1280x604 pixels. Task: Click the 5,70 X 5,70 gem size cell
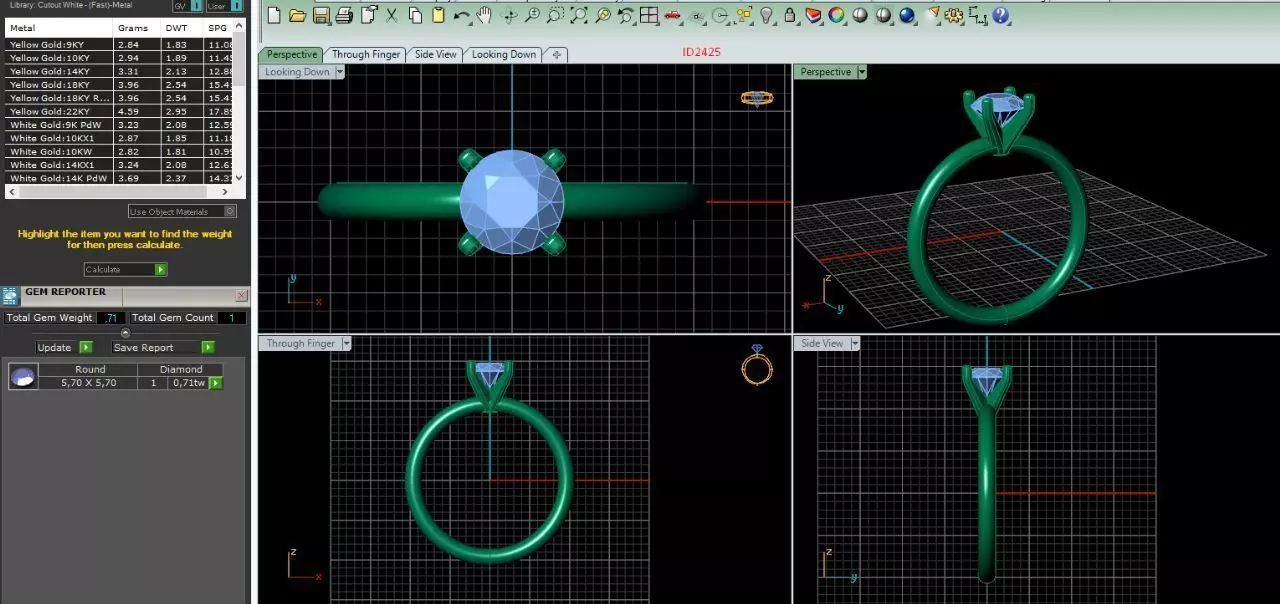pyautogui.click(x=89, y=383)
